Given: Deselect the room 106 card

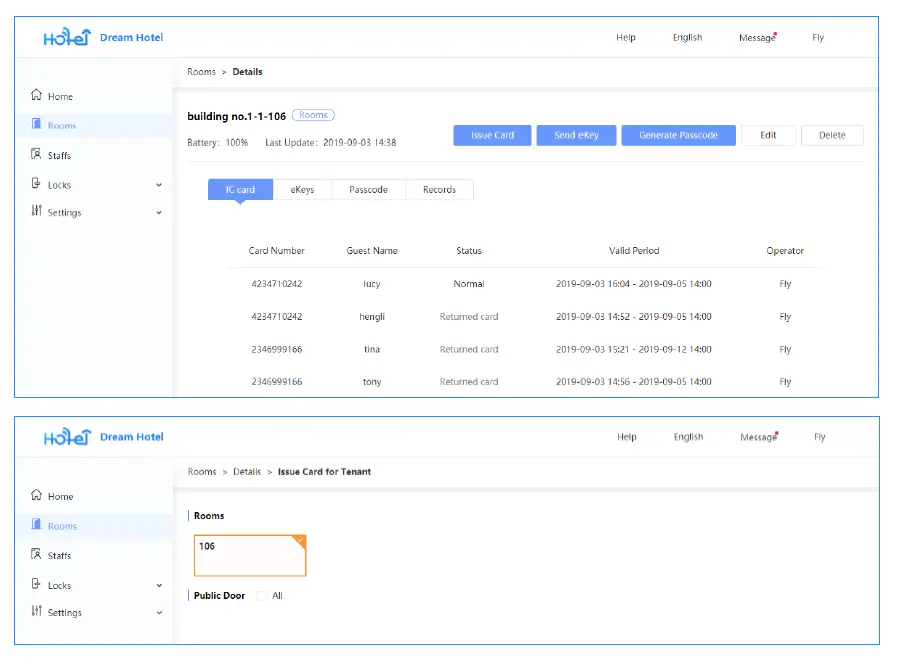Looking at the screenshot, I should (249, 556).
